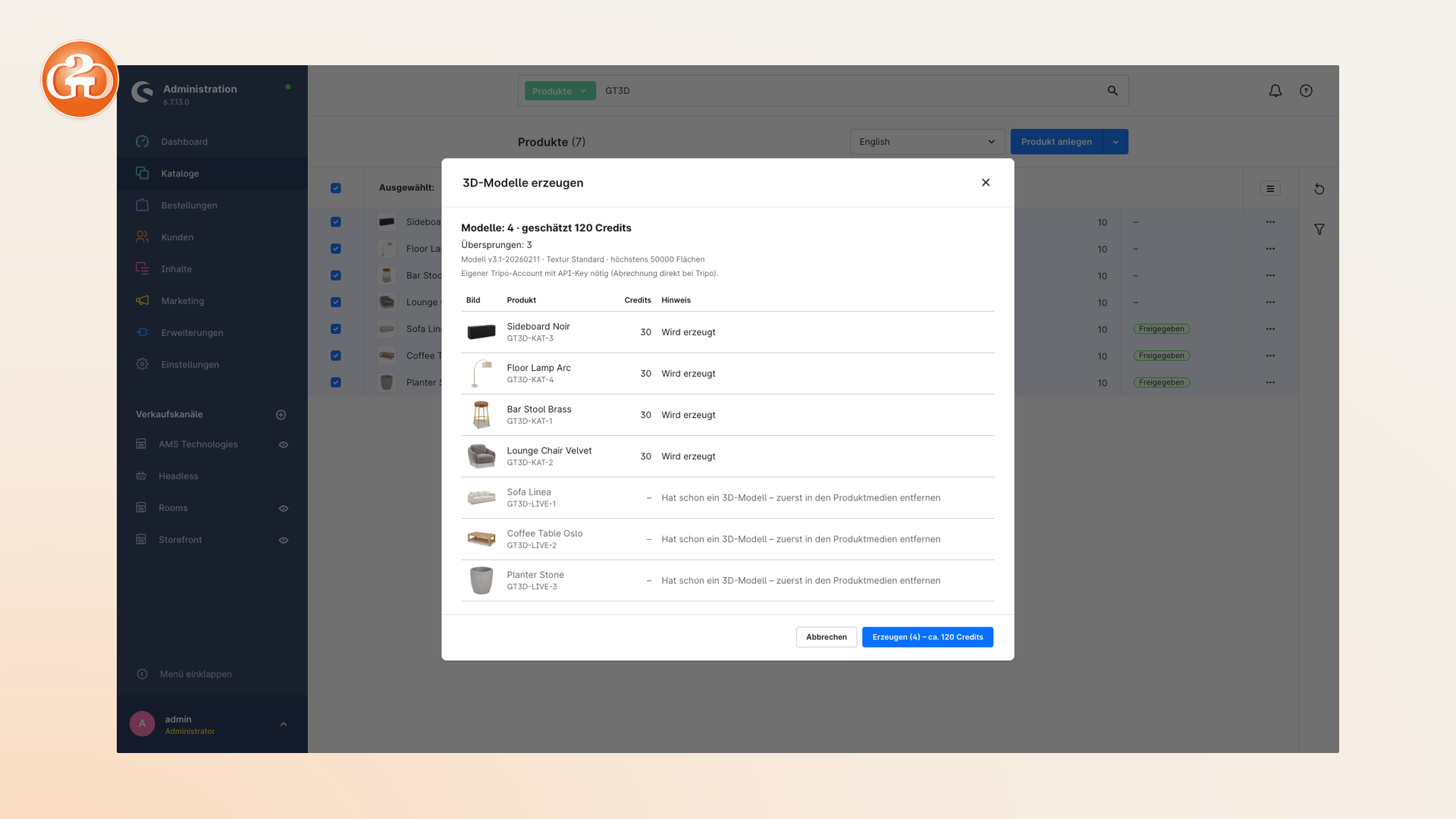1456x819 pixels.
Task: Toggle visibility eye for Rooms channel
Action: pyautogui.click(x=284, y=509)
